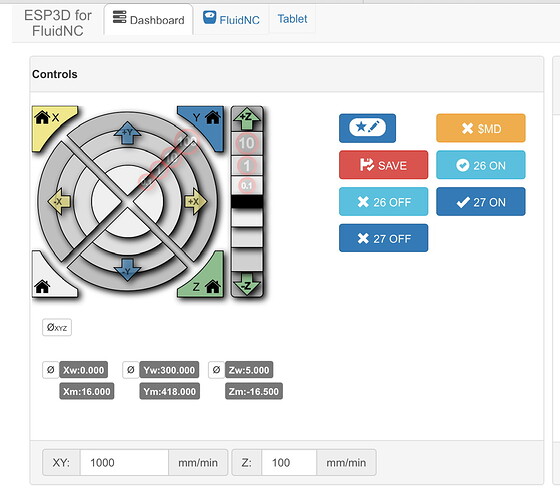Zero the X work position

[x=50, y=370]
